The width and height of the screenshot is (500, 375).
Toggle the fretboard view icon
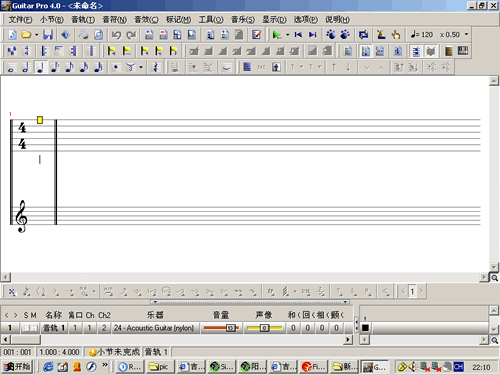448,51
